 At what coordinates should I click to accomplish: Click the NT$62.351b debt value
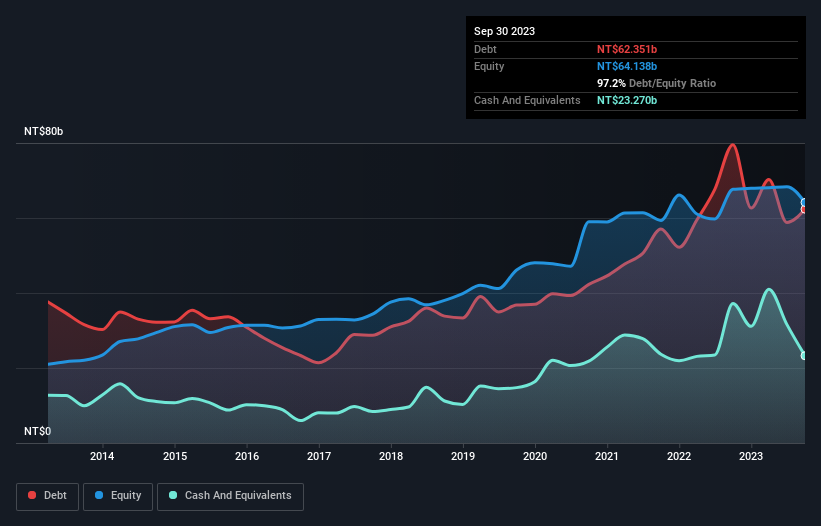click(x=627, y=49)
